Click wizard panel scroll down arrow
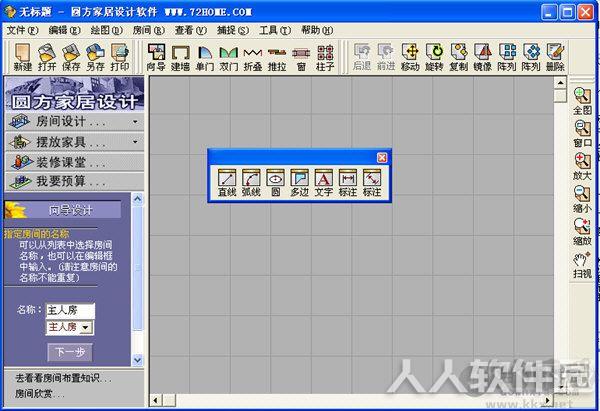Viewport: 600px width, 411px height. click(137, 360)
